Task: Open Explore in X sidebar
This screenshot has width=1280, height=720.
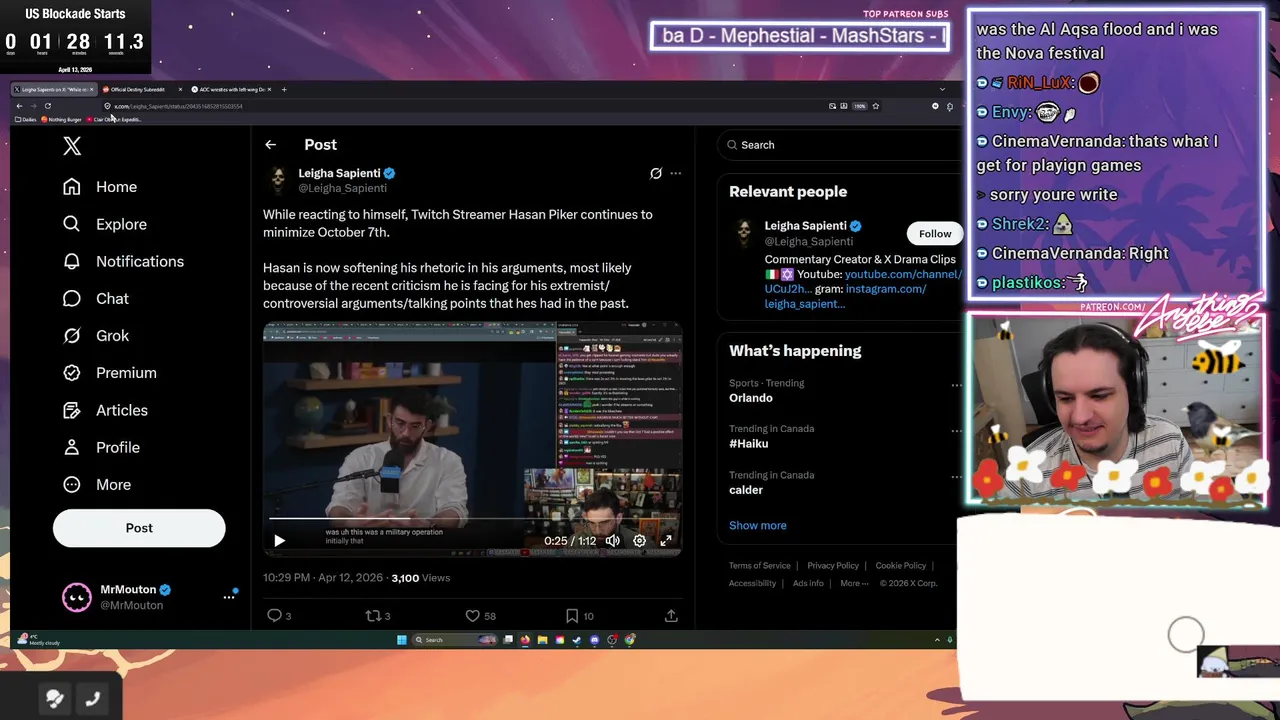Action: (x=105, y=224)
